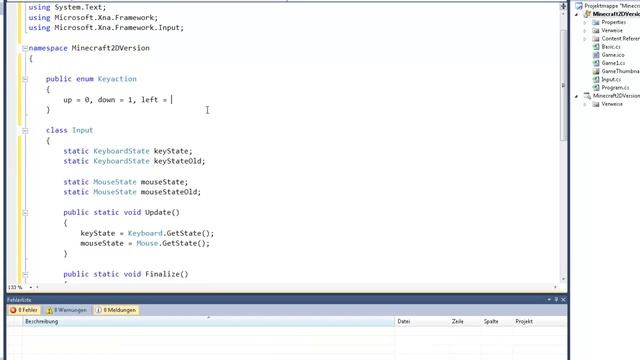
Task: Click the Verweise icon under the content project
Action: click(596, 104)
